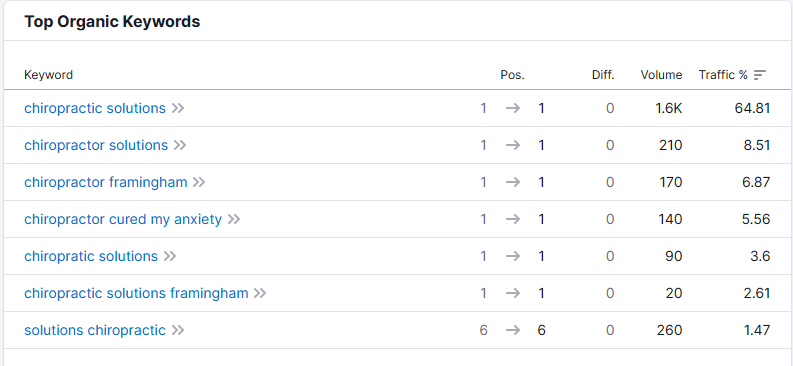Click double-chevron icon beside chiropractic solutions
Image resolution: width=793 pixels, height=366 pixels.
pyautogui.click(x=178, y=108)
